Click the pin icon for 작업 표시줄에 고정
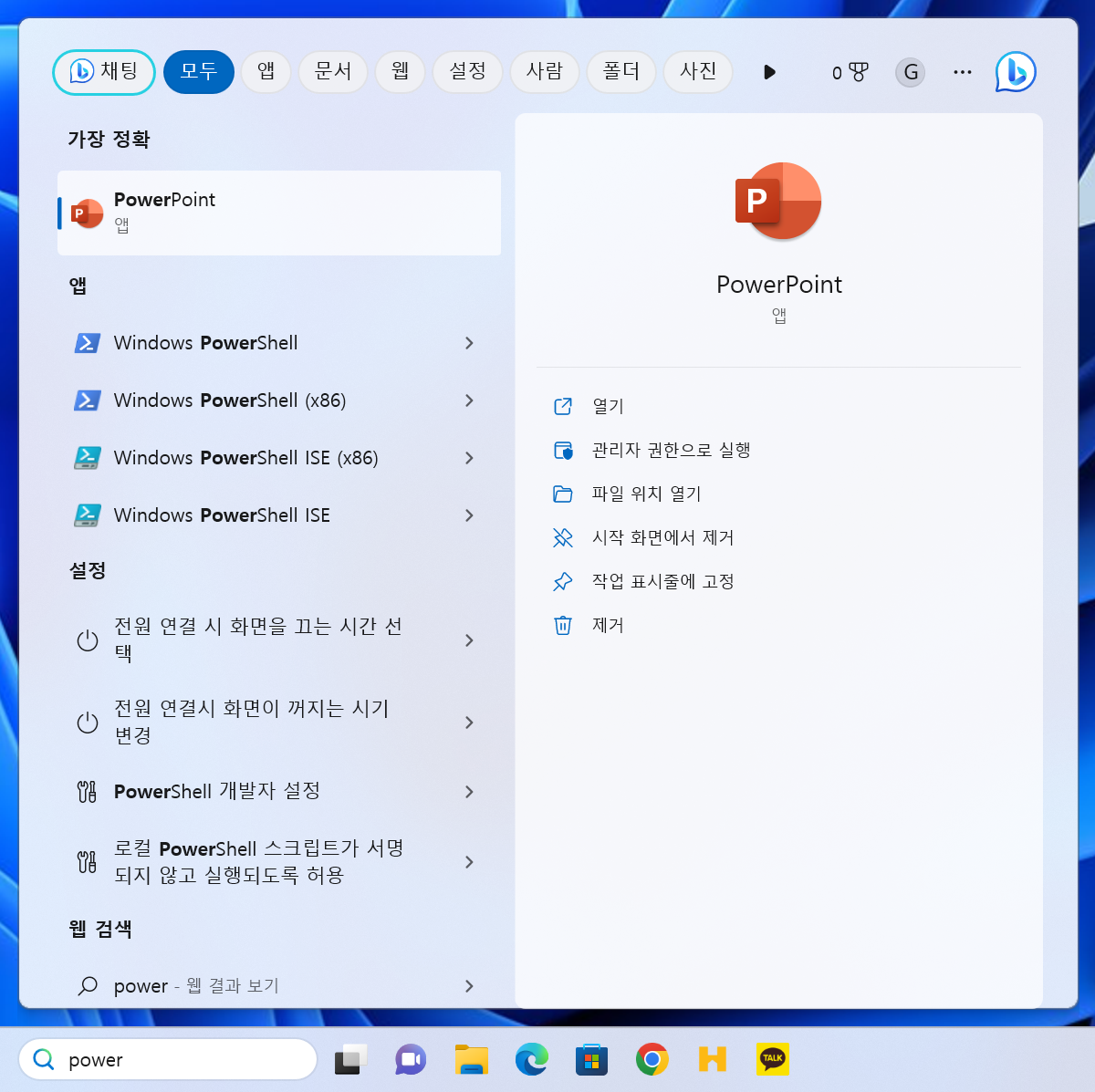 (x=563, y=581)
